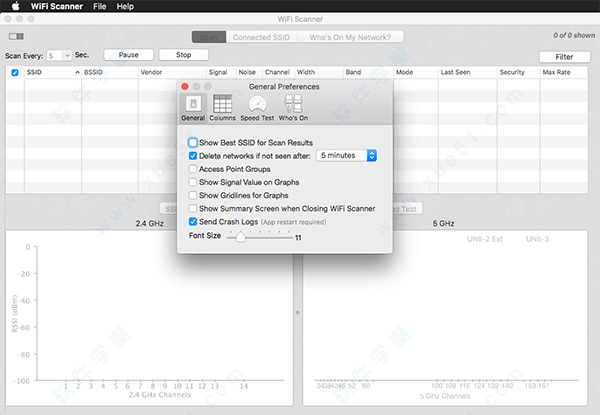Switch to the Scan tab

(209, 37)
